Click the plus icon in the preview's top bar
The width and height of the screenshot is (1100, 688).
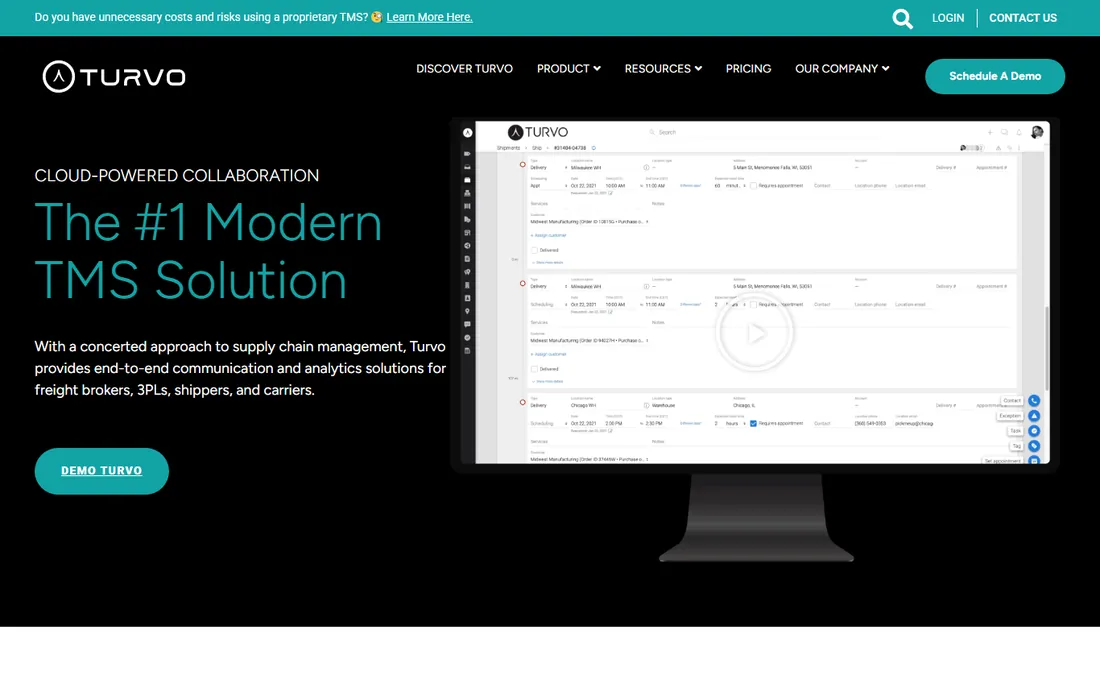[x=990, y=133]
